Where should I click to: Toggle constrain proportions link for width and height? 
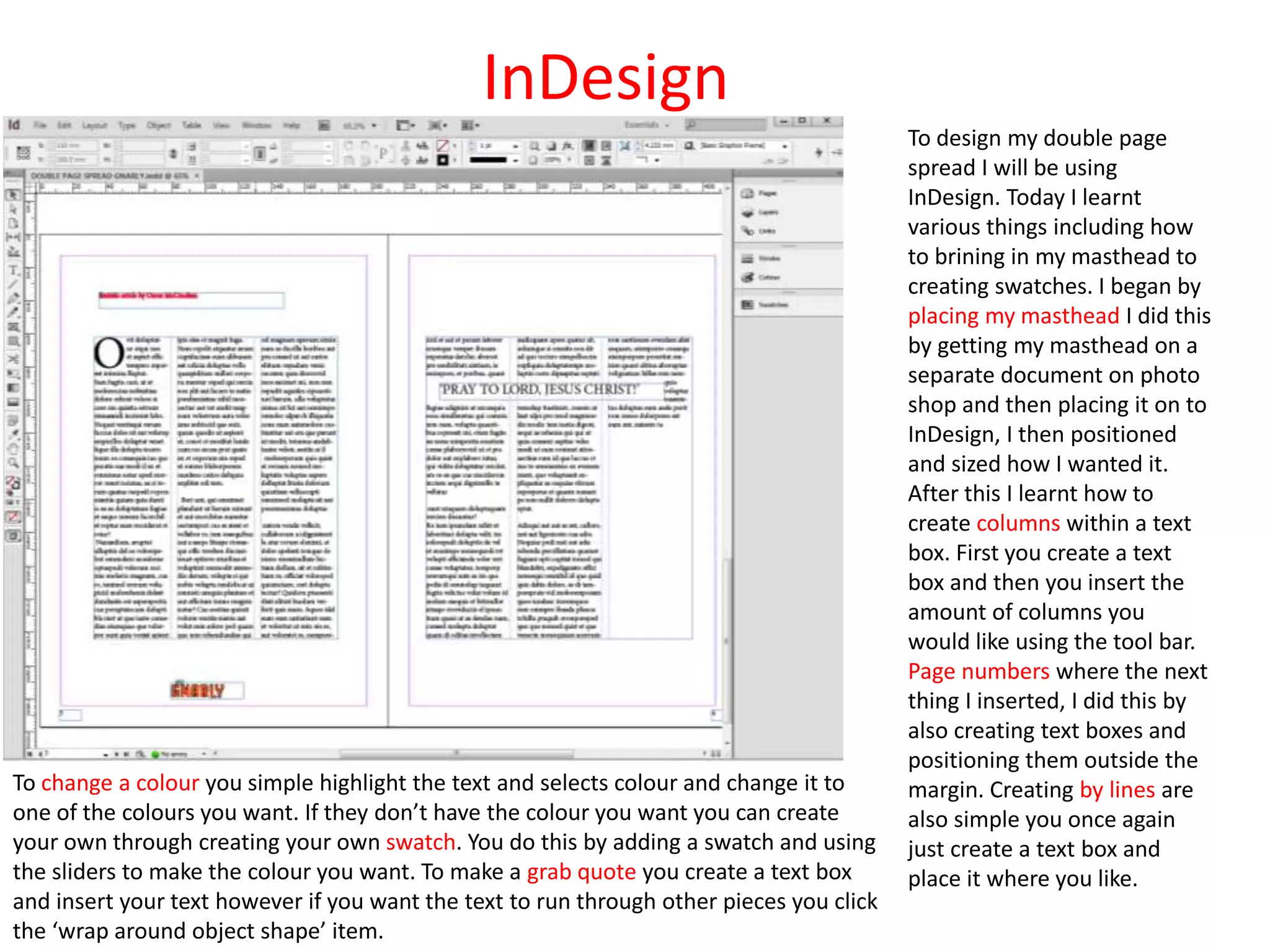tap(174, 153)
